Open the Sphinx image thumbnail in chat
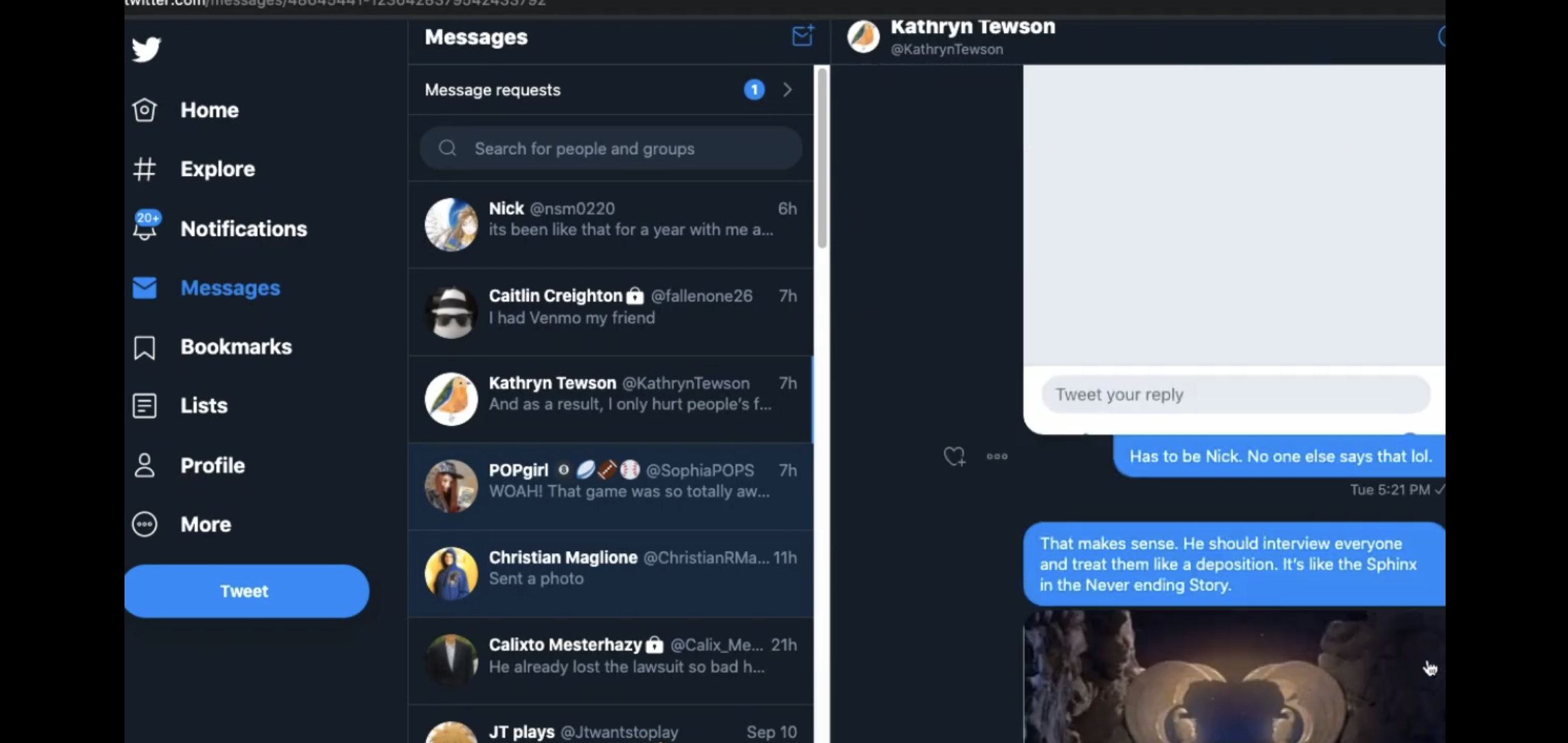 1234,676
